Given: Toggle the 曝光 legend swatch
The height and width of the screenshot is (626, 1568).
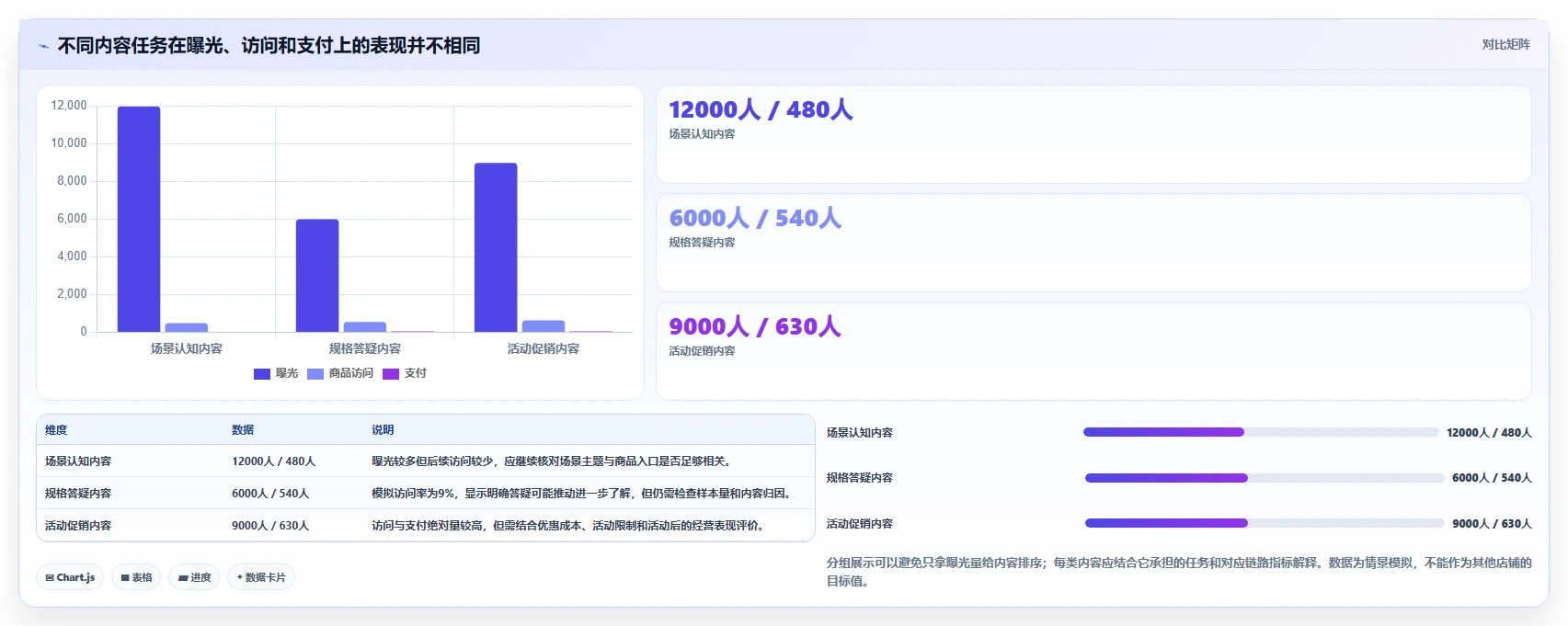Looking at the screenshot, I should coord(262,373).
